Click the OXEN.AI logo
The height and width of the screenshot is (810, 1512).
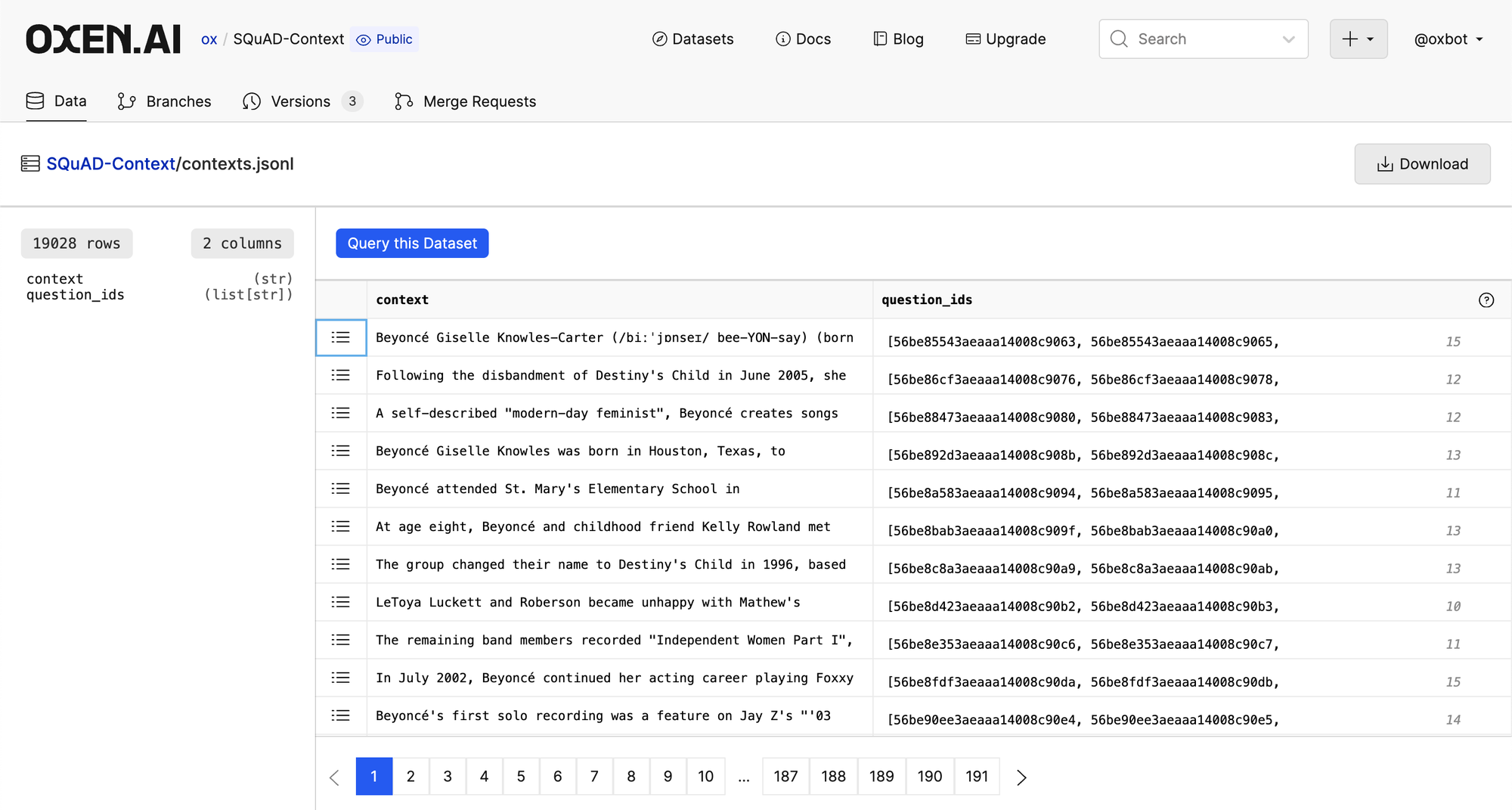[x=104, y=39]
